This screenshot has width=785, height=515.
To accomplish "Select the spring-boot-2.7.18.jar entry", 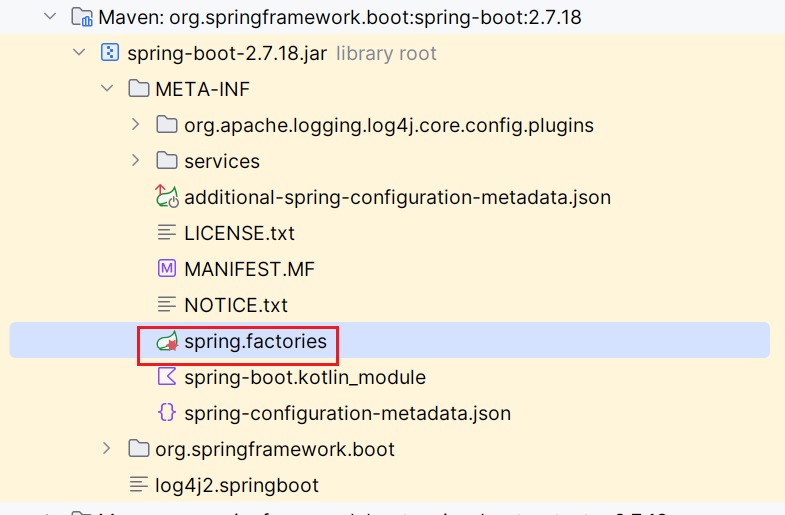I will coord(227,54).
